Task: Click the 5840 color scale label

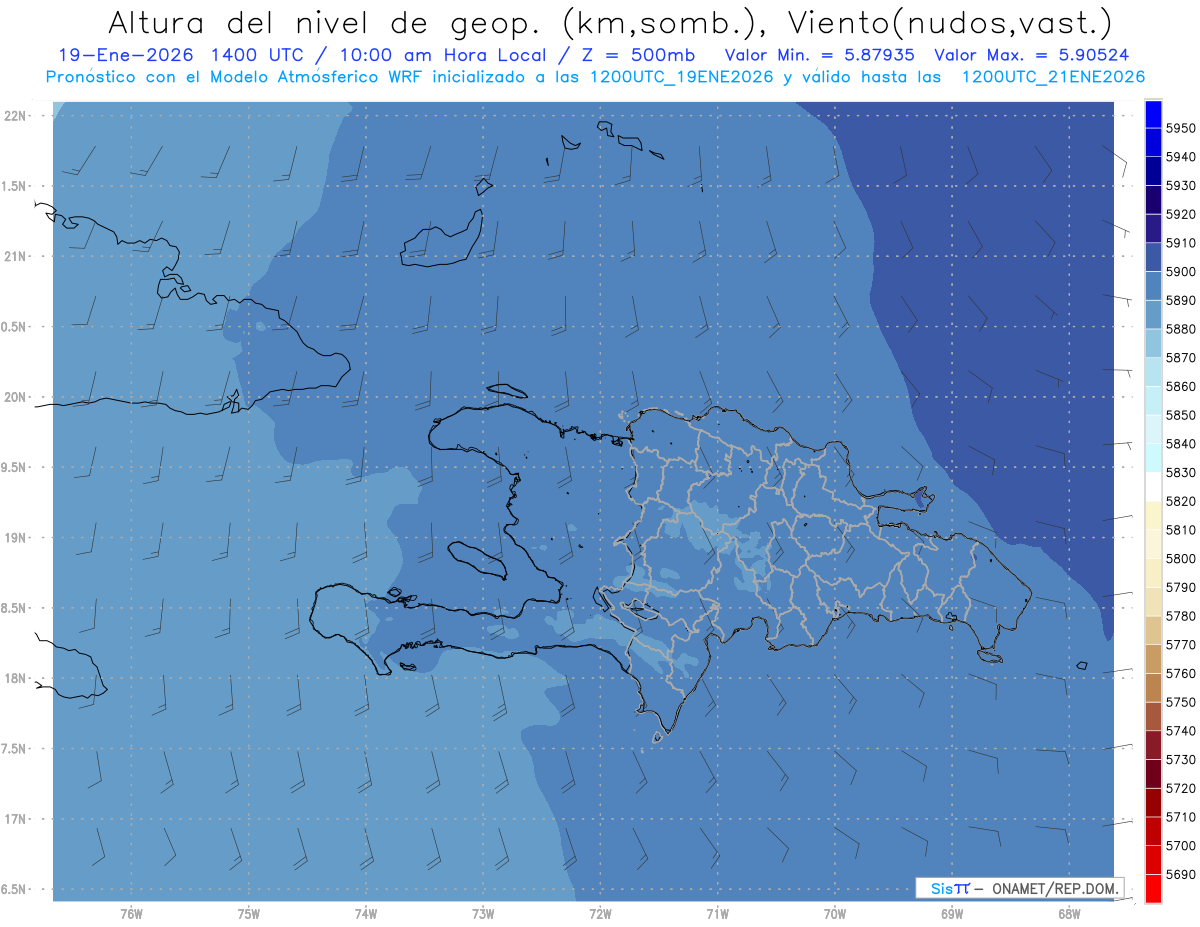Action: click(x=1180, y=444)
